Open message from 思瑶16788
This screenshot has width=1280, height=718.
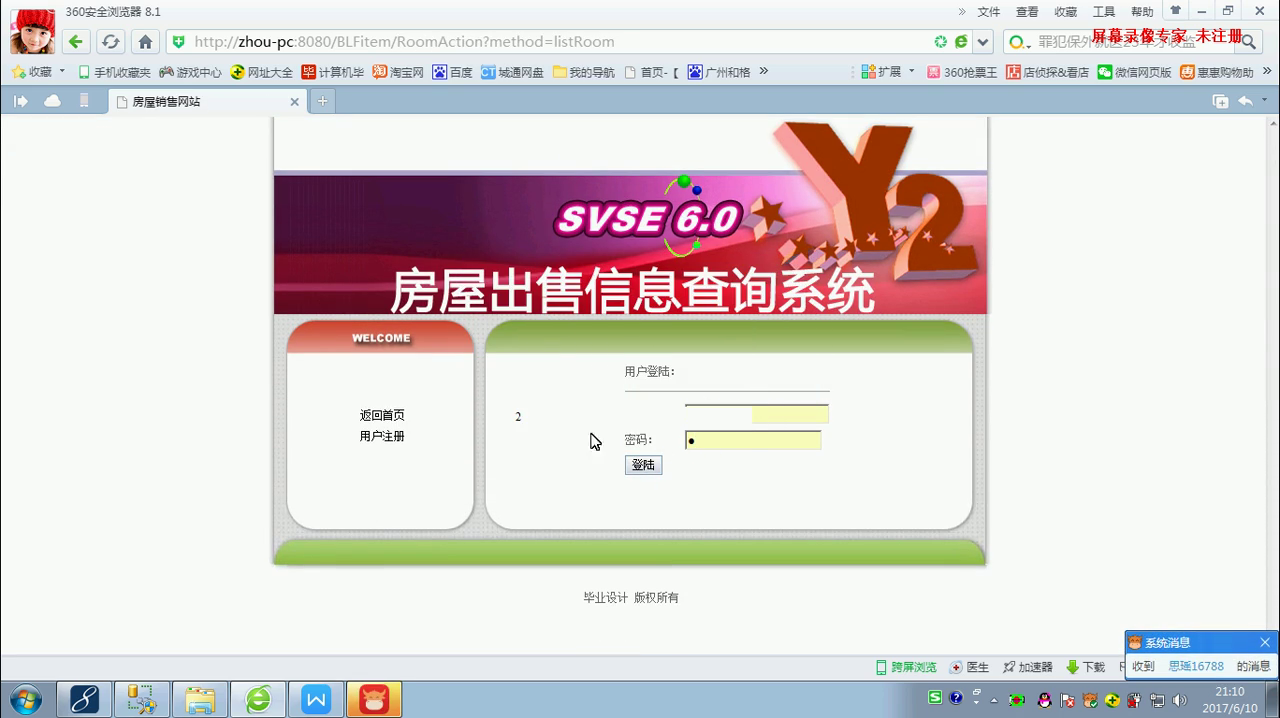pos(1196,666)
